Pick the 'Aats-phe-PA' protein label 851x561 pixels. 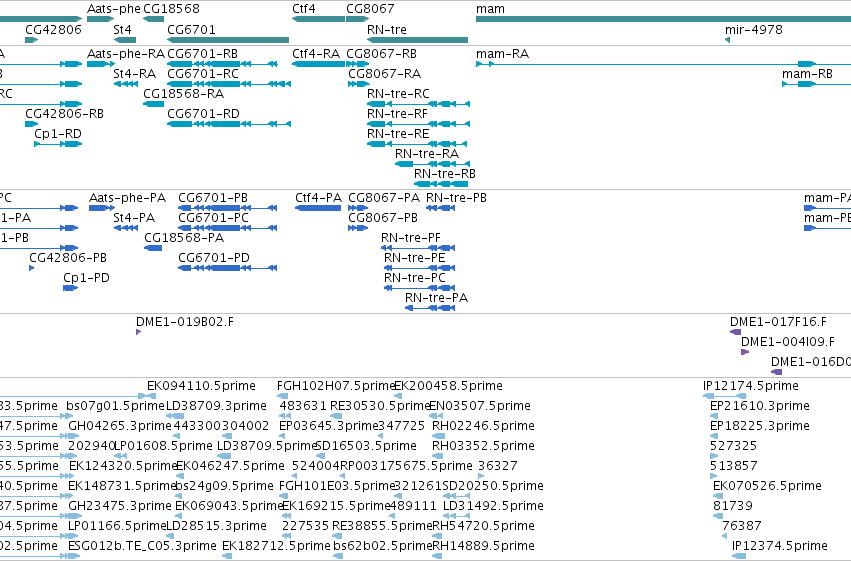coord(127,197)
